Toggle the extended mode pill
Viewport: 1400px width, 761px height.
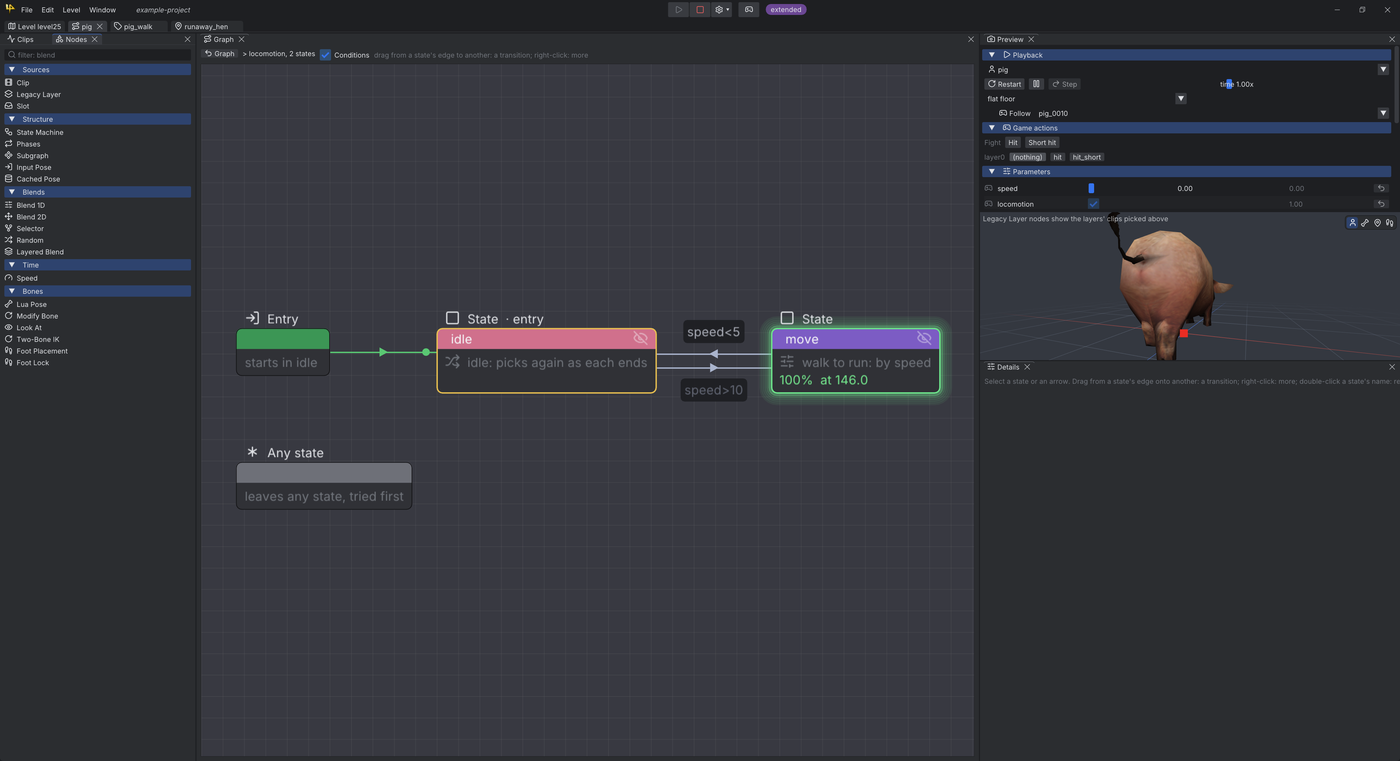pos(786,10)
